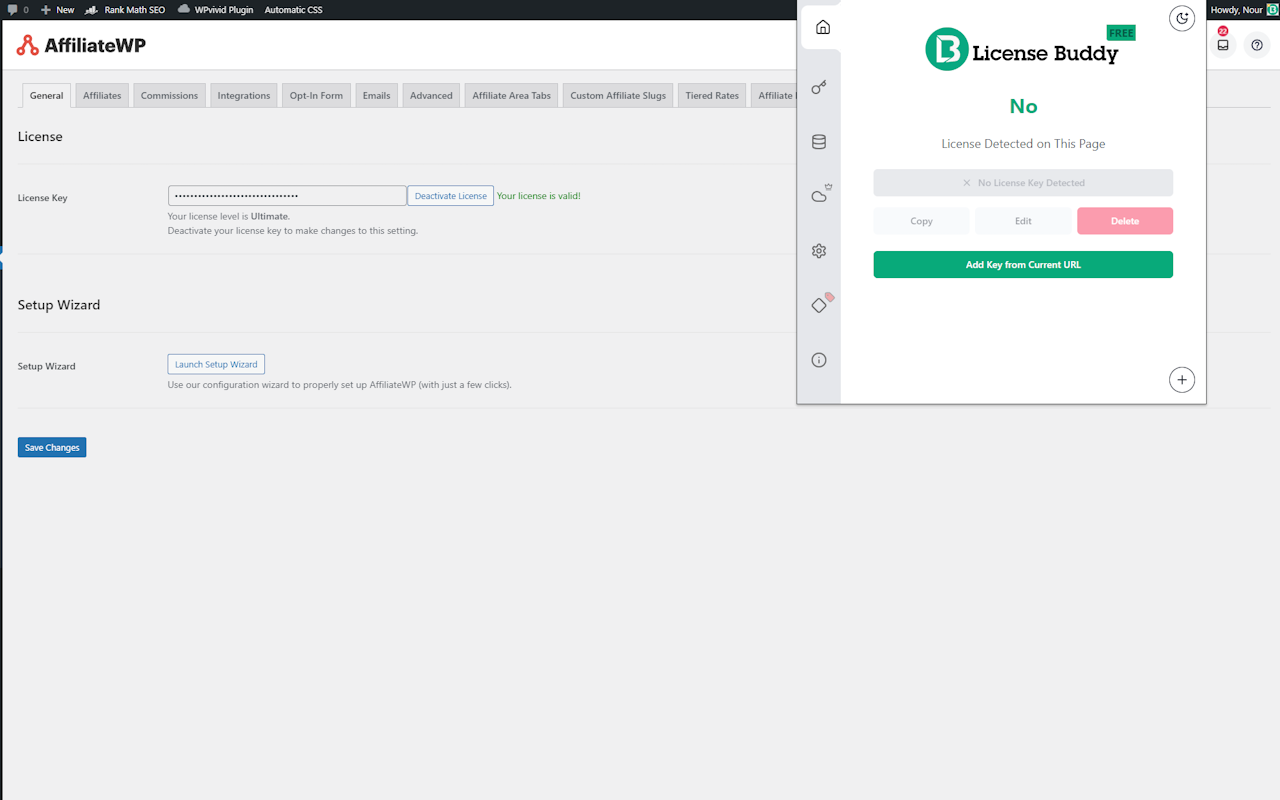The image size is (1280, 800).
Task: Toggle License Buddy dark mode moon icon
Action: (x=1182, y=18)
